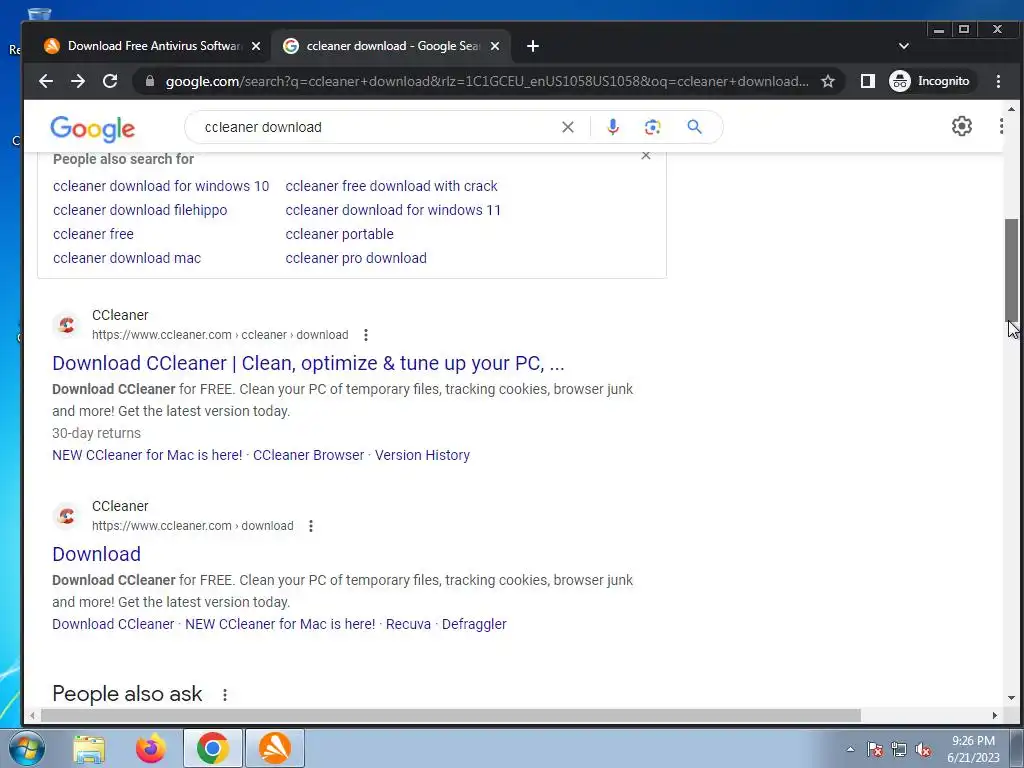Clear the search query with X
This screenshot has width=1024, height=768.
click(568, 127)
